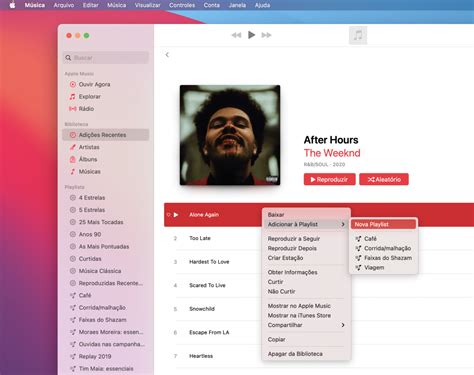474x375 pixels.
Task: Go back with the chevron arrow
Action: (167, 55)
